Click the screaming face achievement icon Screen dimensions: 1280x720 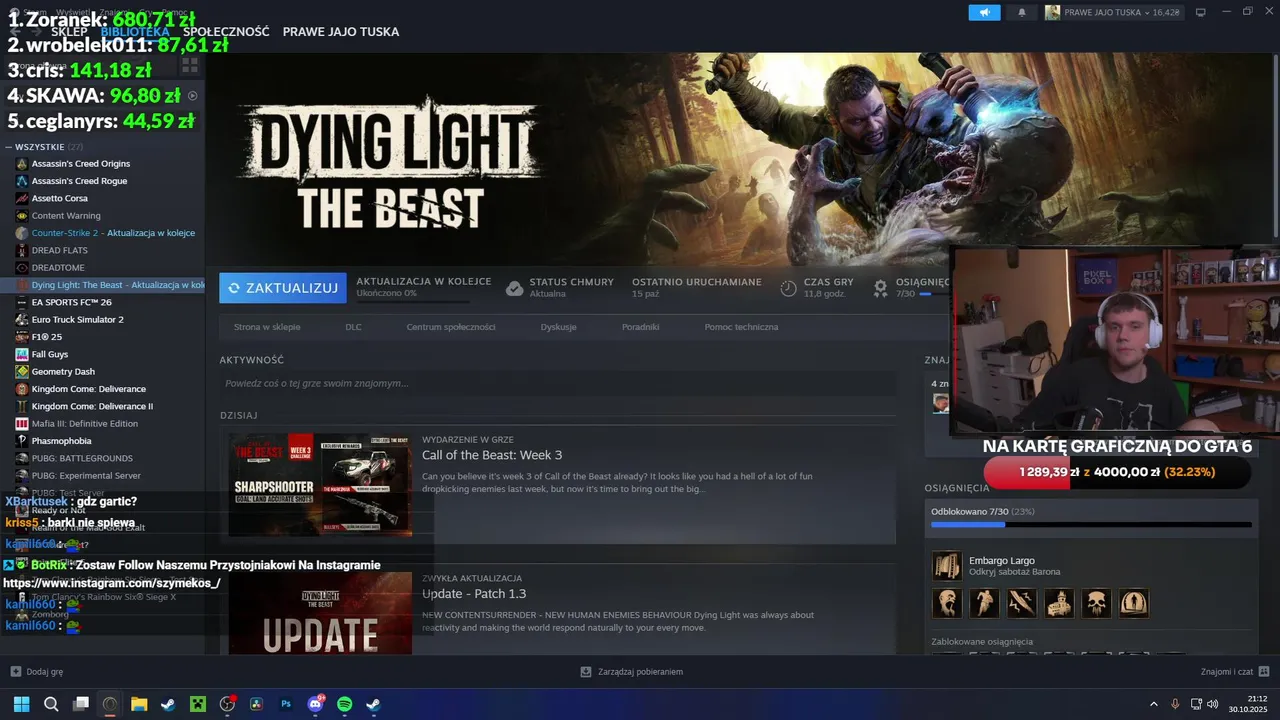click(x=948, y=603)
